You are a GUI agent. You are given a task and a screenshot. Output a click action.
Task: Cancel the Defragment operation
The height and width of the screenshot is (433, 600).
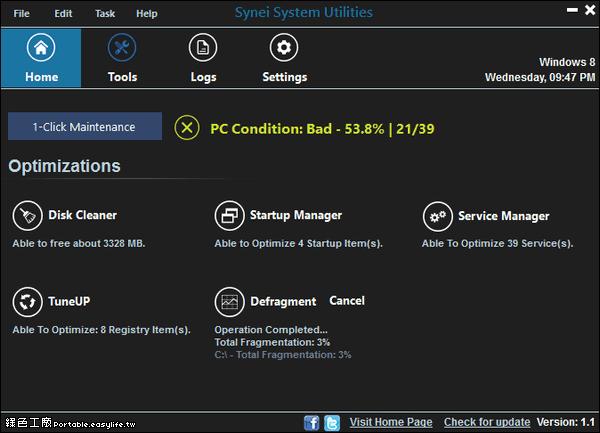[347, 301]
